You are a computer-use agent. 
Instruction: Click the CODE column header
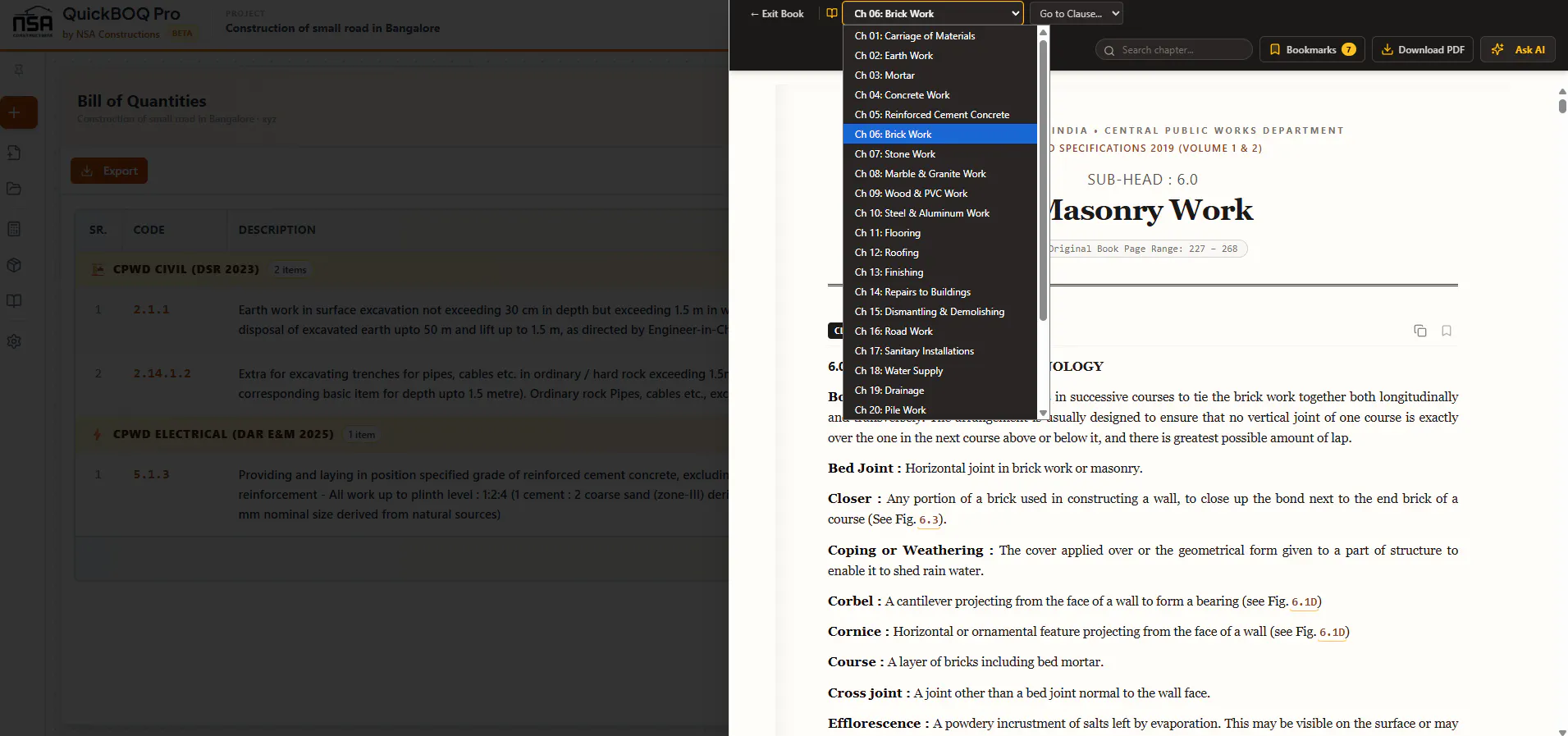pos(149,230)
